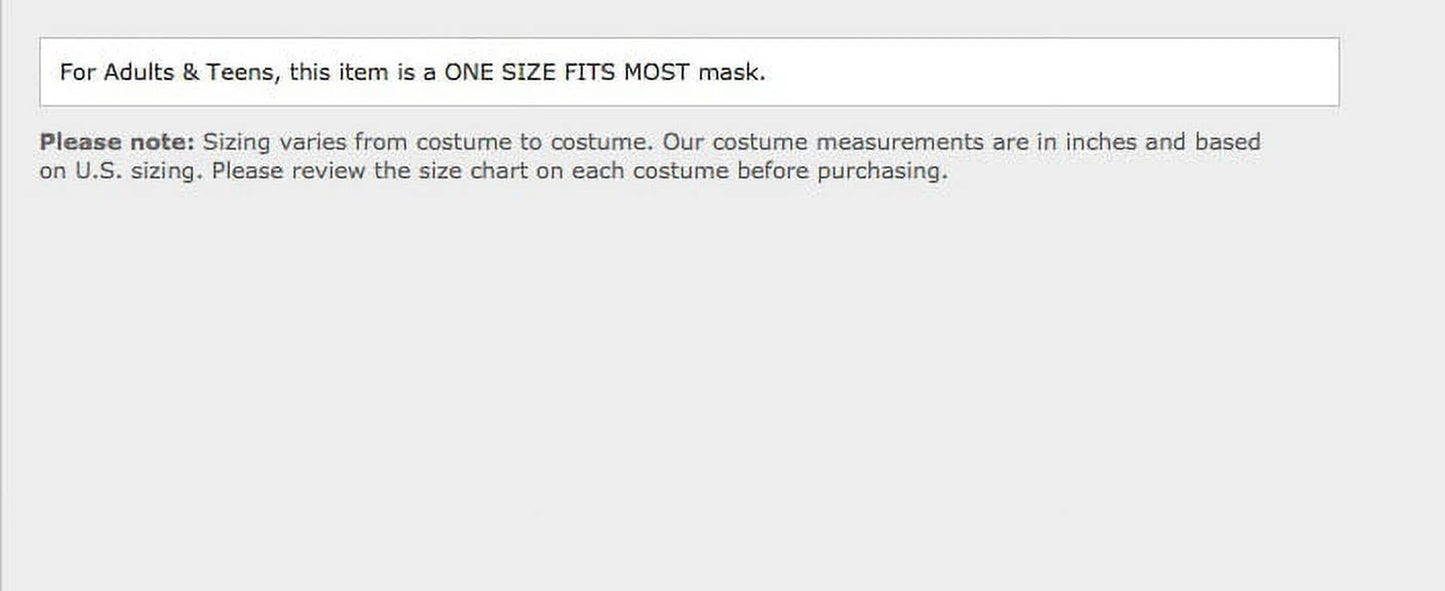Screen dimensions: 1445x591
Task: Click the word "Teens" in the box
Action: (x=243, y=73)
